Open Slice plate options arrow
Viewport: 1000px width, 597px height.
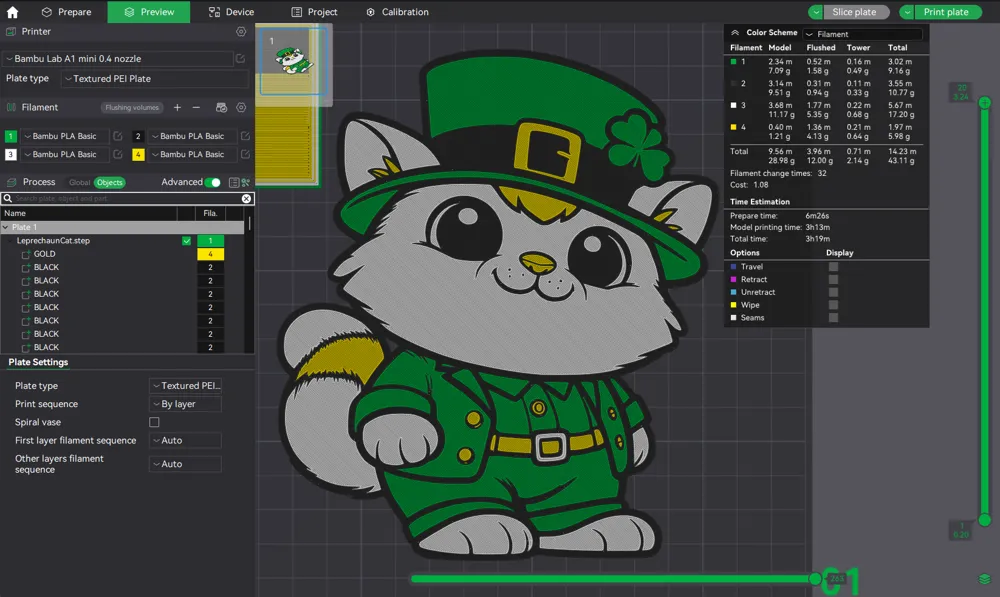pyautogui.click(x=816, y=12)
